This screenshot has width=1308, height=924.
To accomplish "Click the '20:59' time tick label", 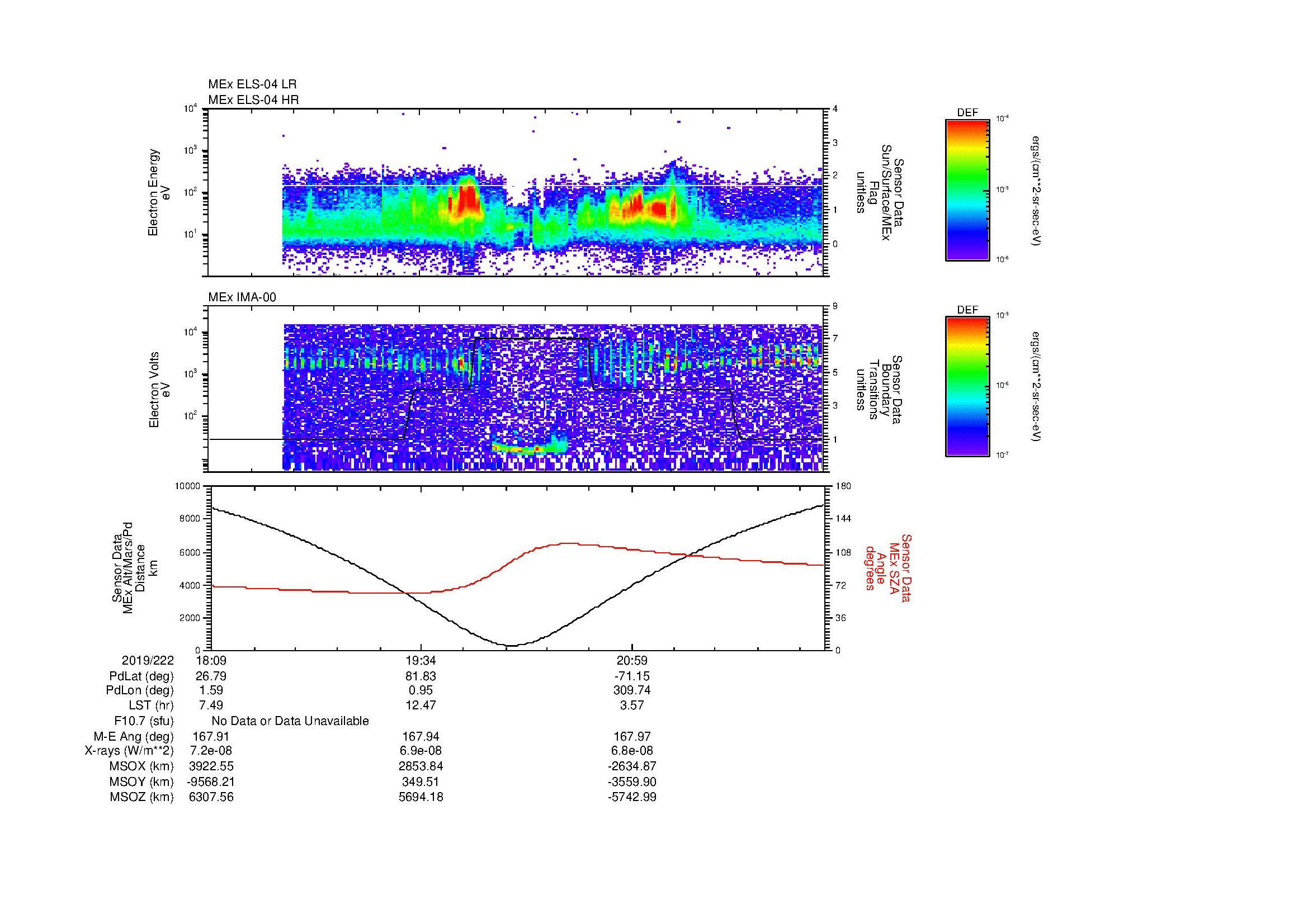I will [x=632, y=660].
